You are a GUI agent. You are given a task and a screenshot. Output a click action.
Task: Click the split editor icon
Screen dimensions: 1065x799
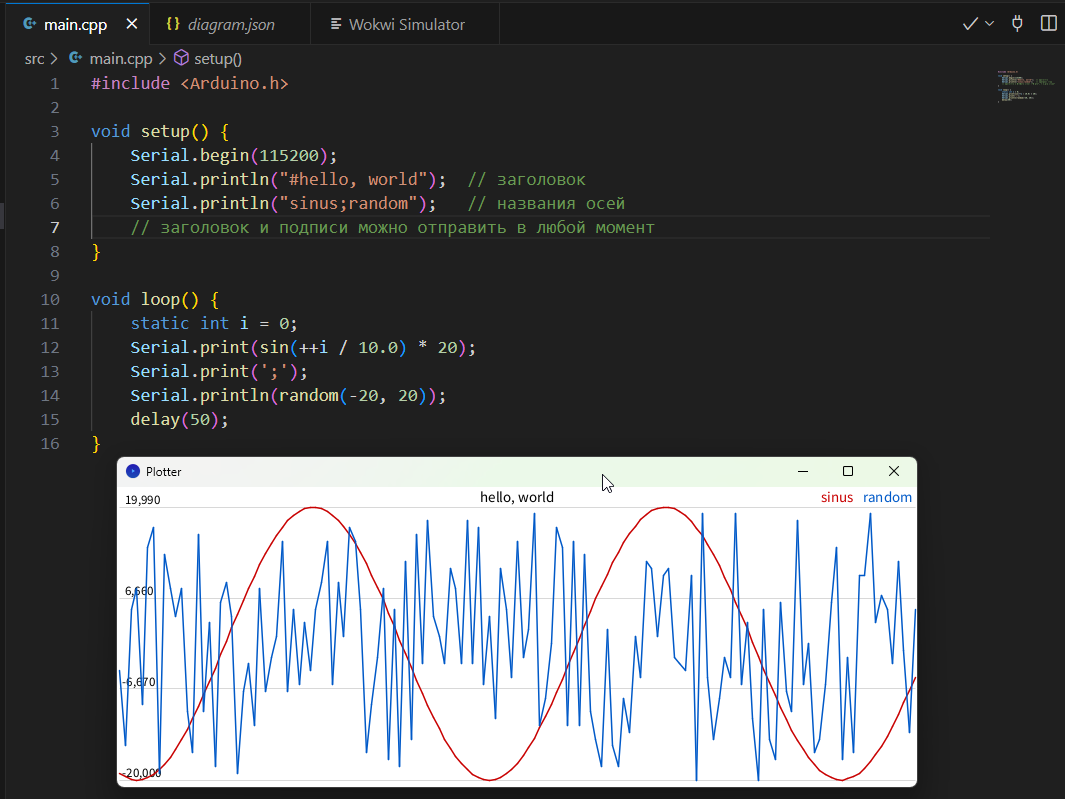(1048, 24)
